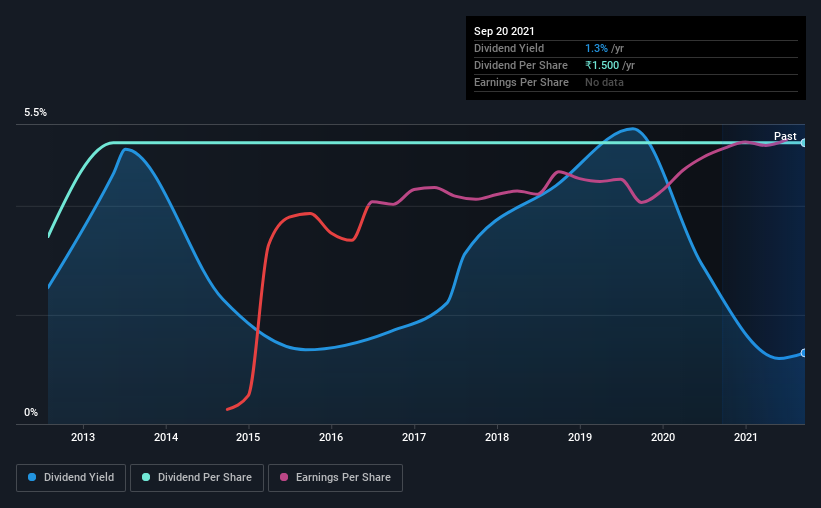Click the teal Dividend Per Share legend dot
821x508 pixels.
[x=146, y=477]
